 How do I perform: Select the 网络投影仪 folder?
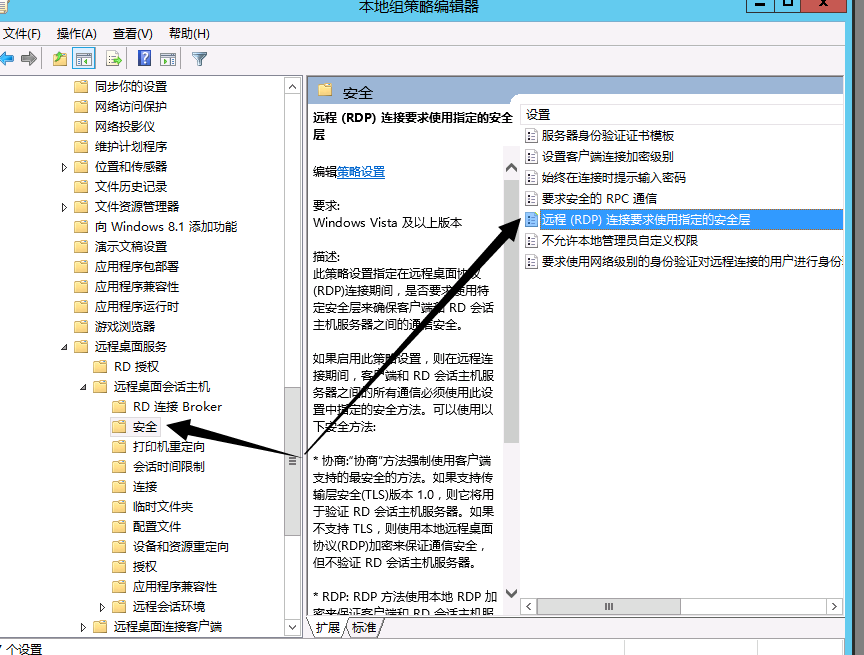pyautogui.click(x=115, y=127)
